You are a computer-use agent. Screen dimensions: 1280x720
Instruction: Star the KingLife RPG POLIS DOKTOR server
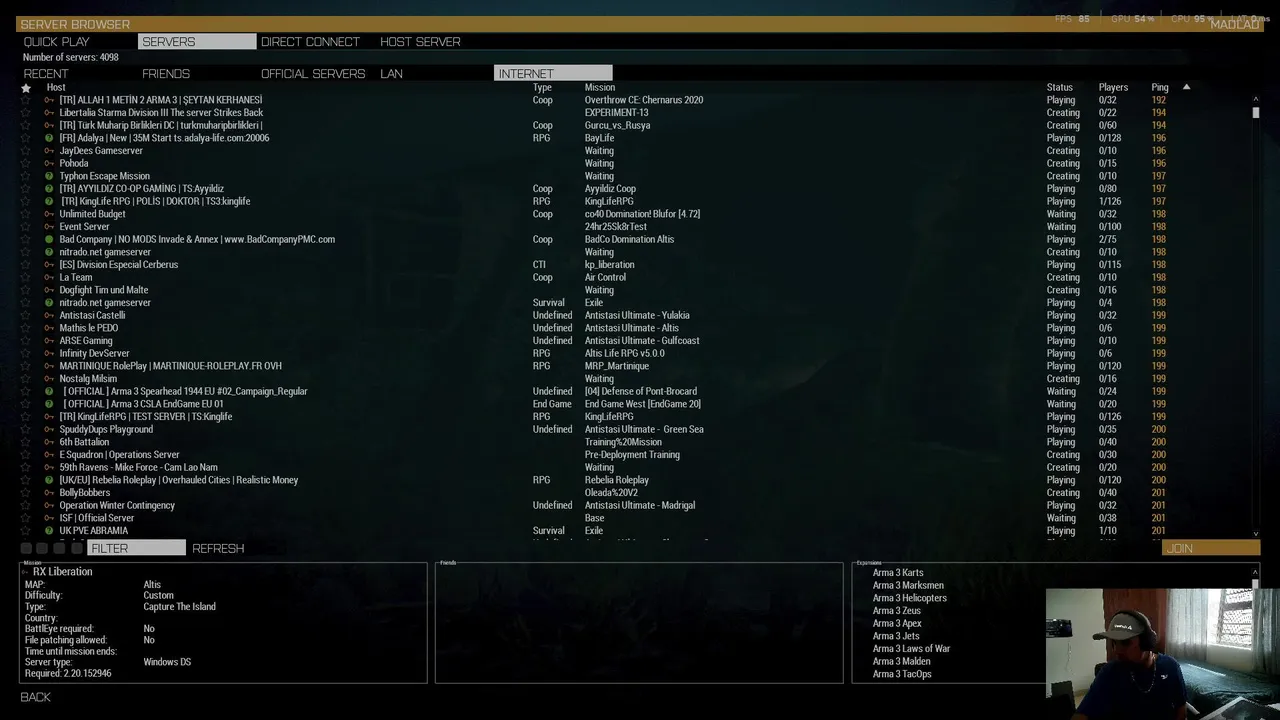pyautogui.click(x=26, y=202)
